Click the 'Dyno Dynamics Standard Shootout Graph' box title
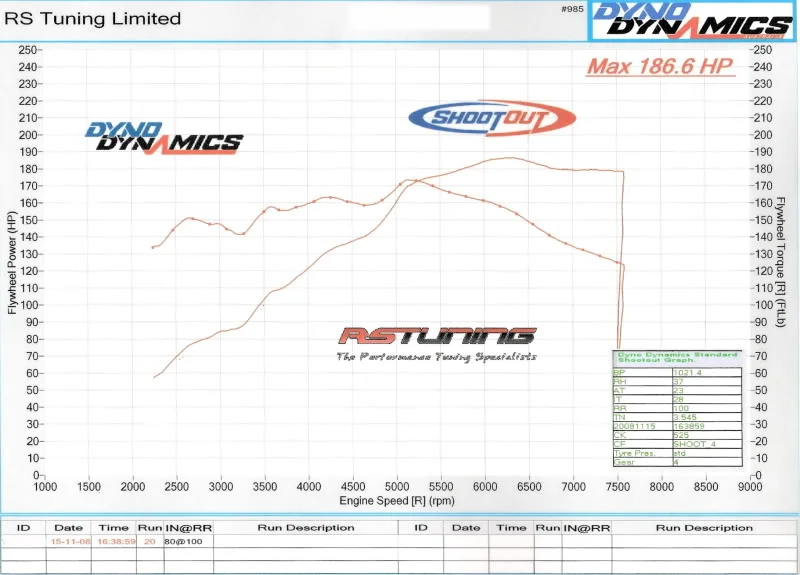Screen dimensions: 800x575 coord(678,357)
